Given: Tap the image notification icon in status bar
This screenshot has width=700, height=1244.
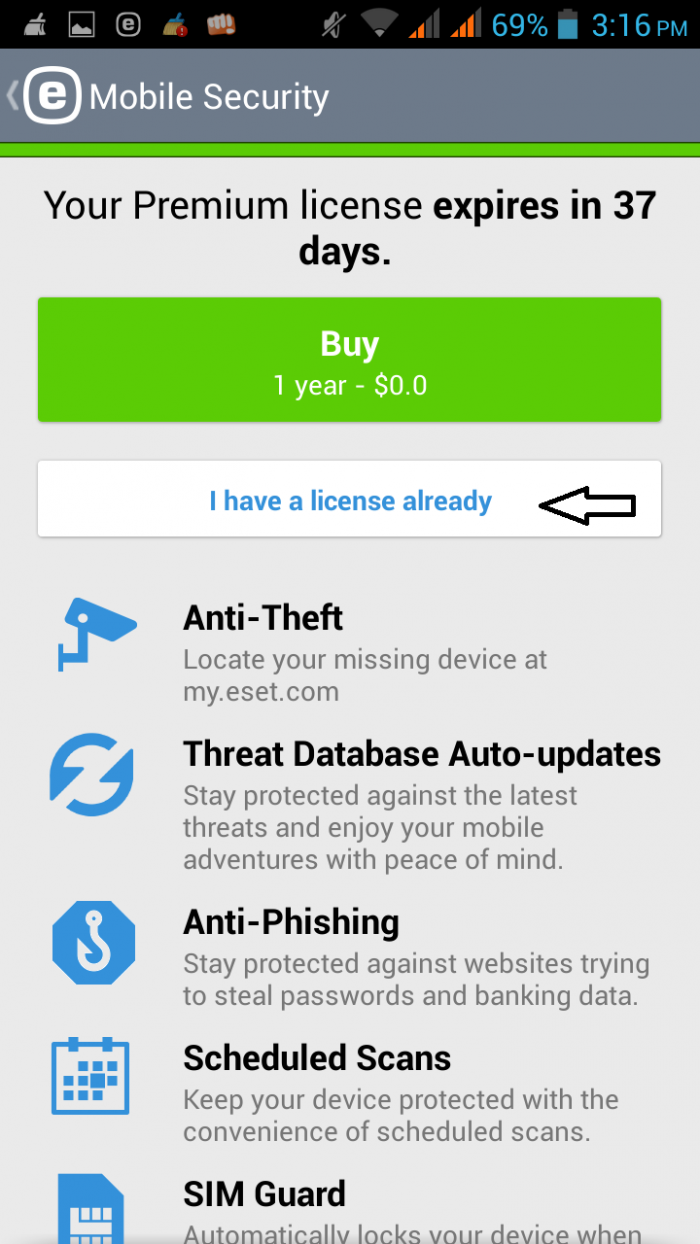Looking at the screenshot, I should pyautogui.click(x=80, y=25).
